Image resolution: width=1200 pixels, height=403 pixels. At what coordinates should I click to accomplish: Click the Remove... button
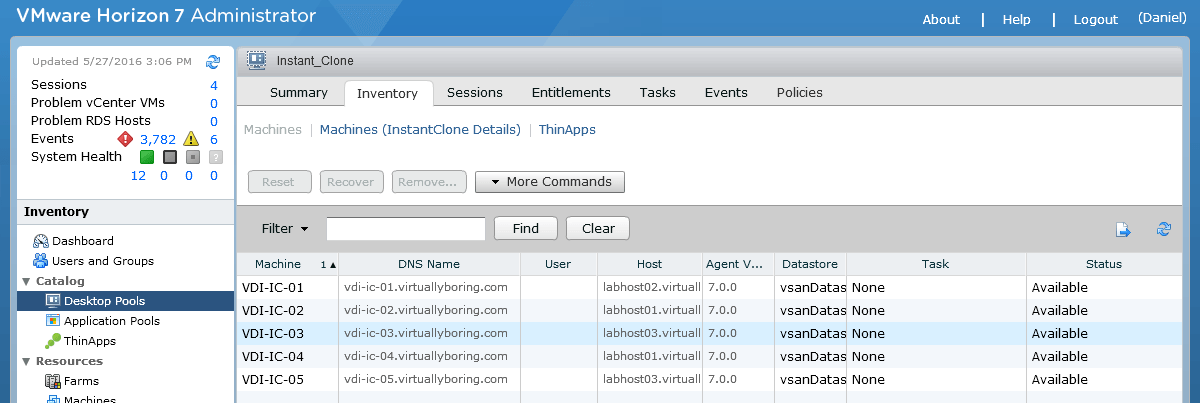pyautogui.click(x=430, y=182)
